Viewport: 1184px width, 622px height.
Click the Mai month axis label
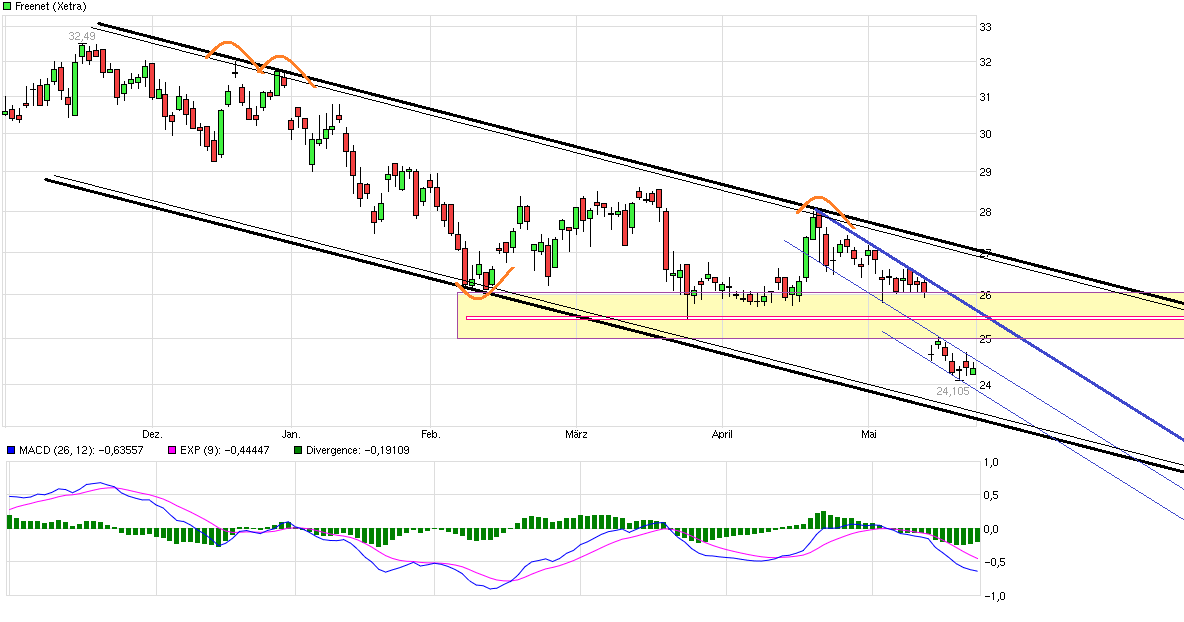[869, 434]
